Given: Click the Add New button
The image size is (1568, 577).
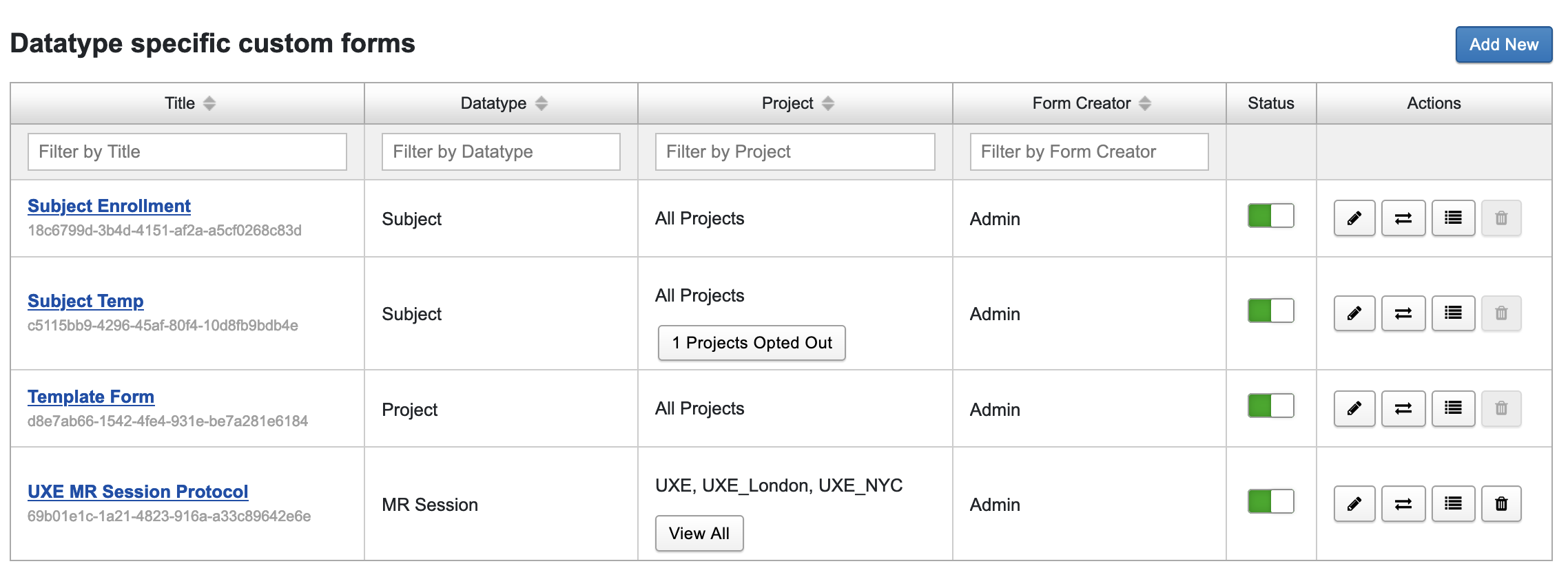Looking at the screenshot, I should (x=1503, y=44).
